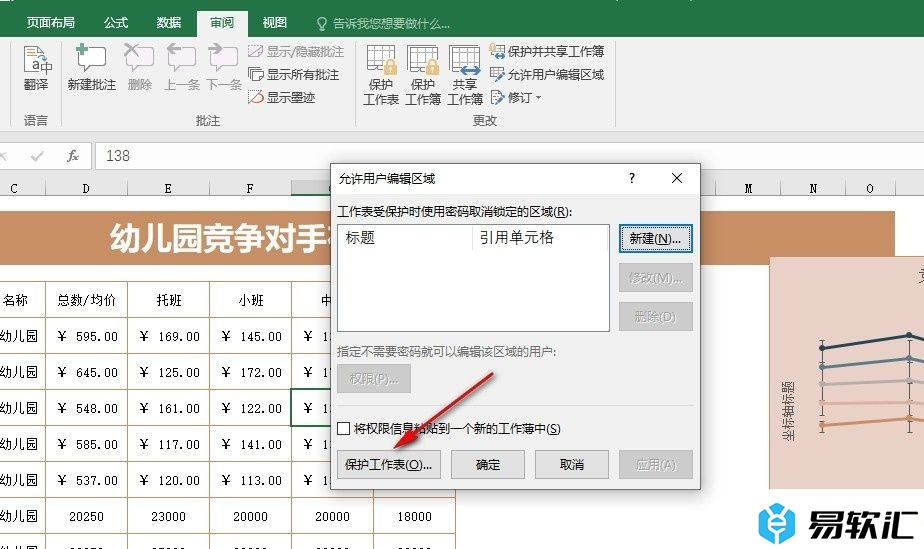Click New (新建(N)...) button in dialog
This screenshot has height=549, width=924.
click(655, 239)
